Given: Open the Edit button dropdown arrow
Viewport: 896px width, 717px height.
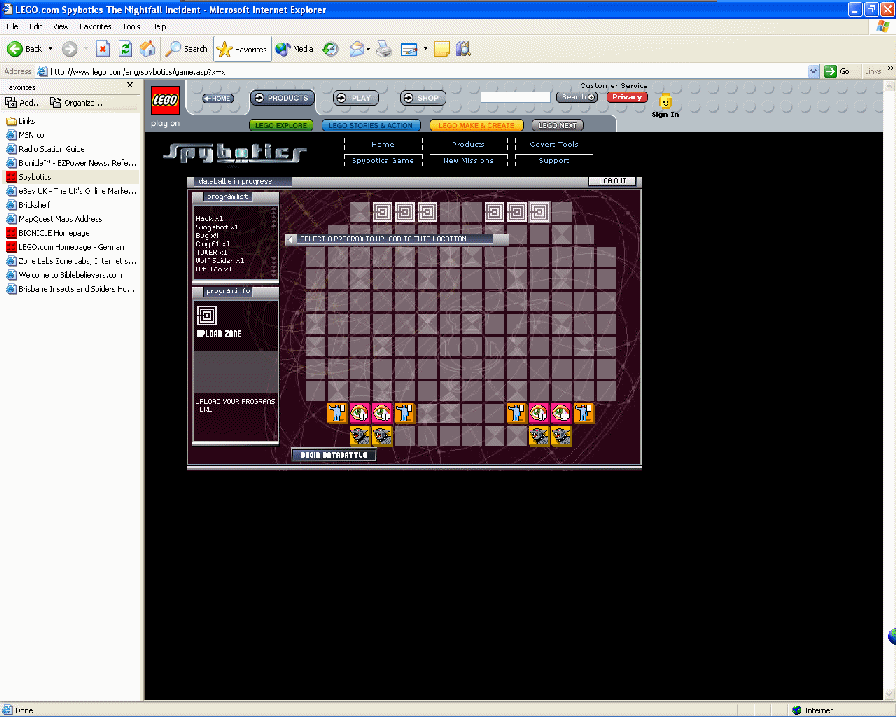Looking at the screenshot, I should click(x=425, y=49).
